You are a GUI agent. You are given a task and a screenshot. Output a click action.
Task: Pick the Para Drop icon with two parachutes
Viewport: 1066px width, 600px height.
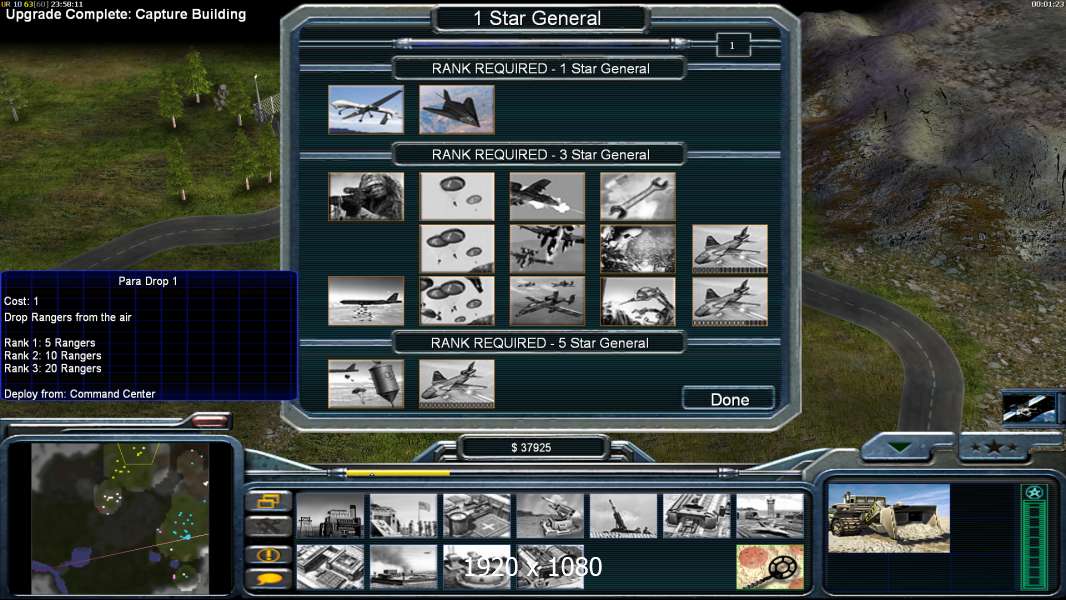point(457,196)
